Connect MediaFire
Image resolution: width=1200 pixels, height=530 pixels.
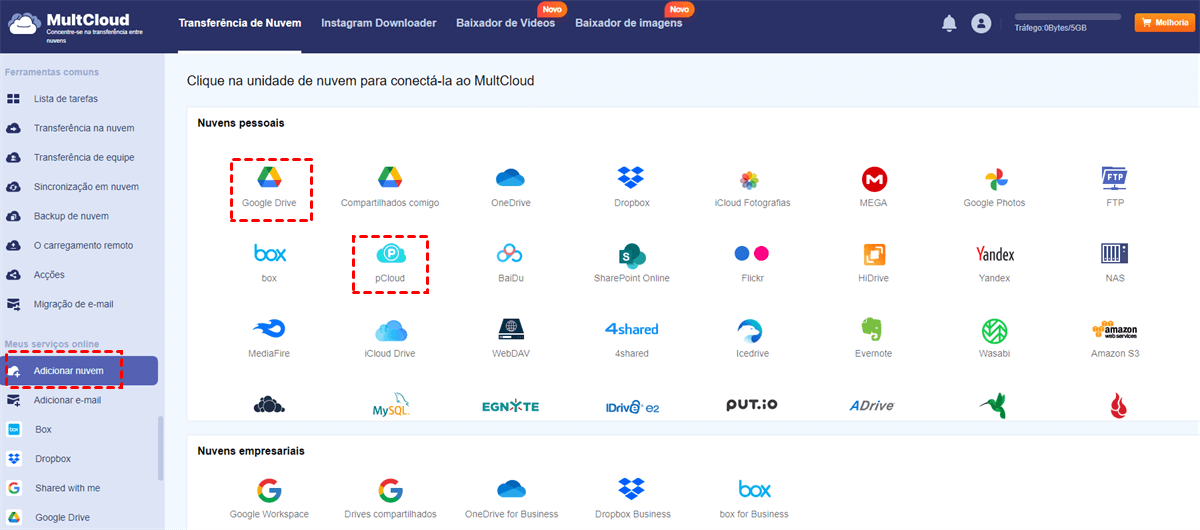click(270, 338)
